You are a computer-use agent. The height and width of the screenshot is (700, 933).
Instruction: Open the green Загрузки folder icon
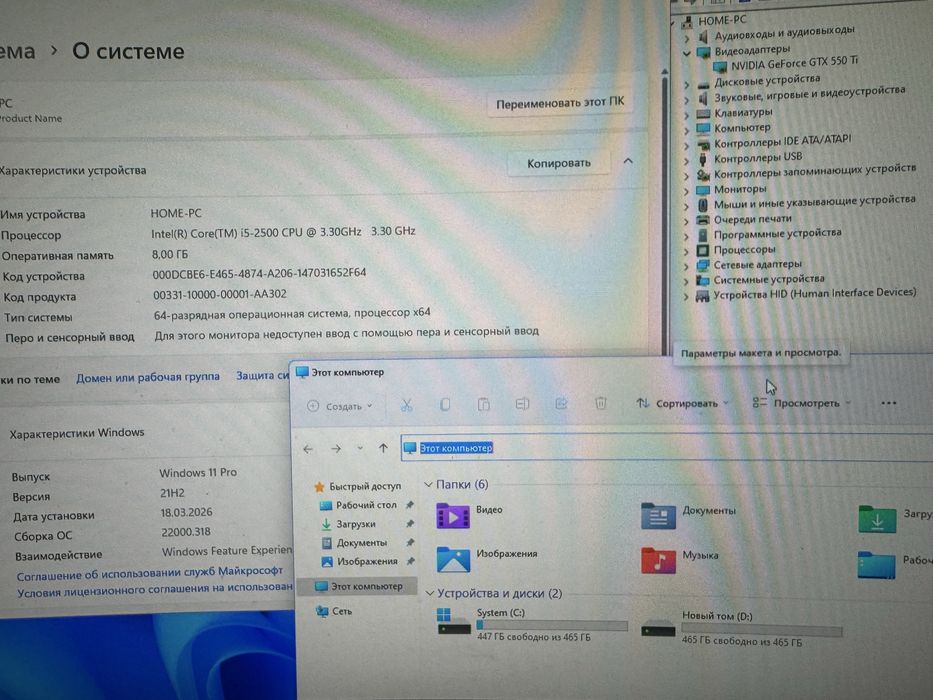(x=877, y=518)
